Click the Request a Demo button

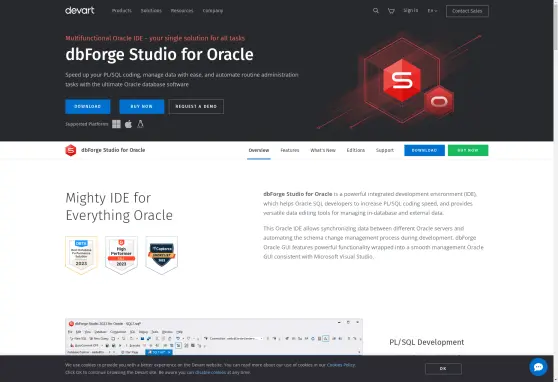pos(196,106)
